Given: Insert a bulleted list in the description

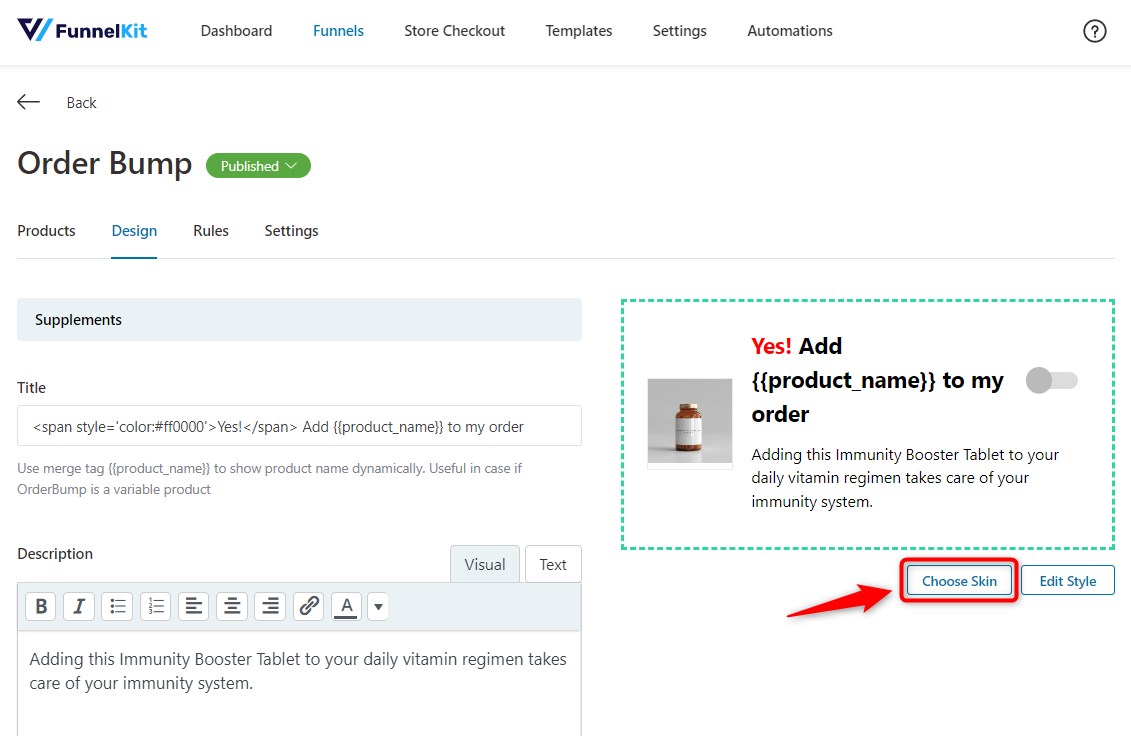Looking at the screenshot, I should 117,606.
